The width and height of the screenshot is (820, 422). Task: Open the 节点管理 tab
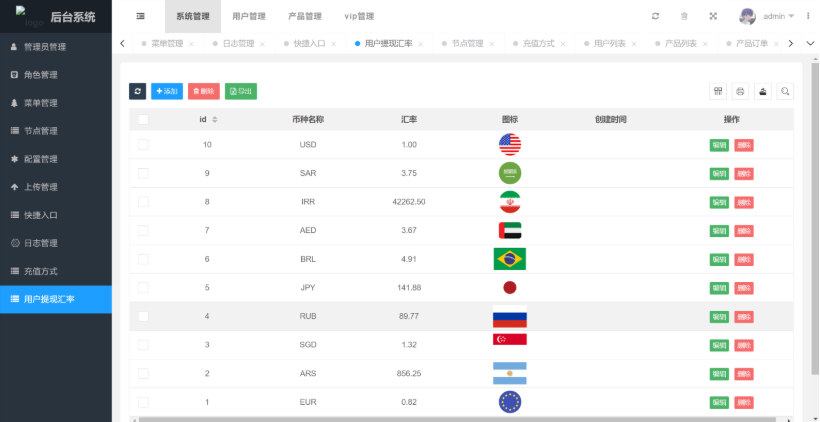point(468,43)
